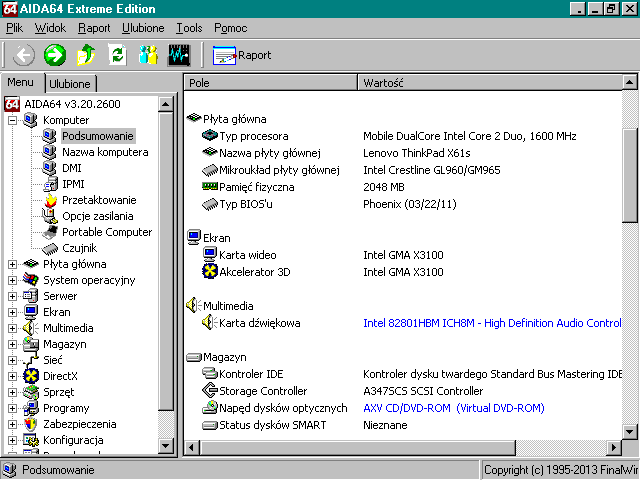Expand the Serwer tree node
The image size is (640, 480).
pyautogui.click(x=13, y=296)
